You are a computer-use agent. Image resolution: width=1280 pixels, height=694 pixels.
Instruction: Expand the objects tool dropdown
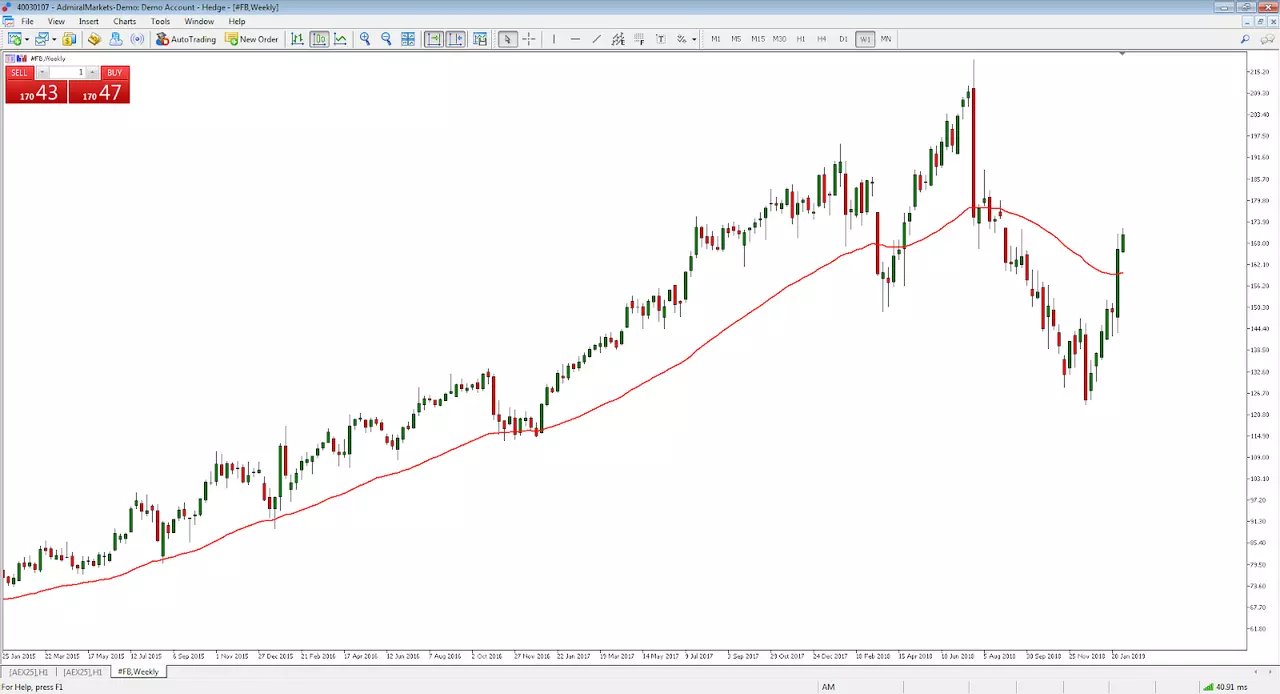coord(694,39)
